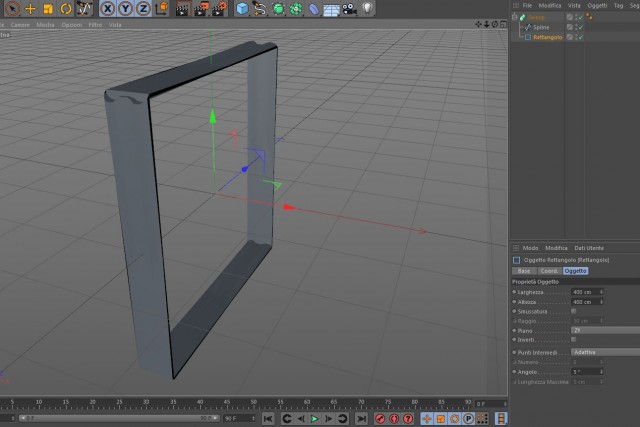The height and width of the screenshot is (427, 640).
Task: Step to the next frame
Action: [x=328, y=419]
